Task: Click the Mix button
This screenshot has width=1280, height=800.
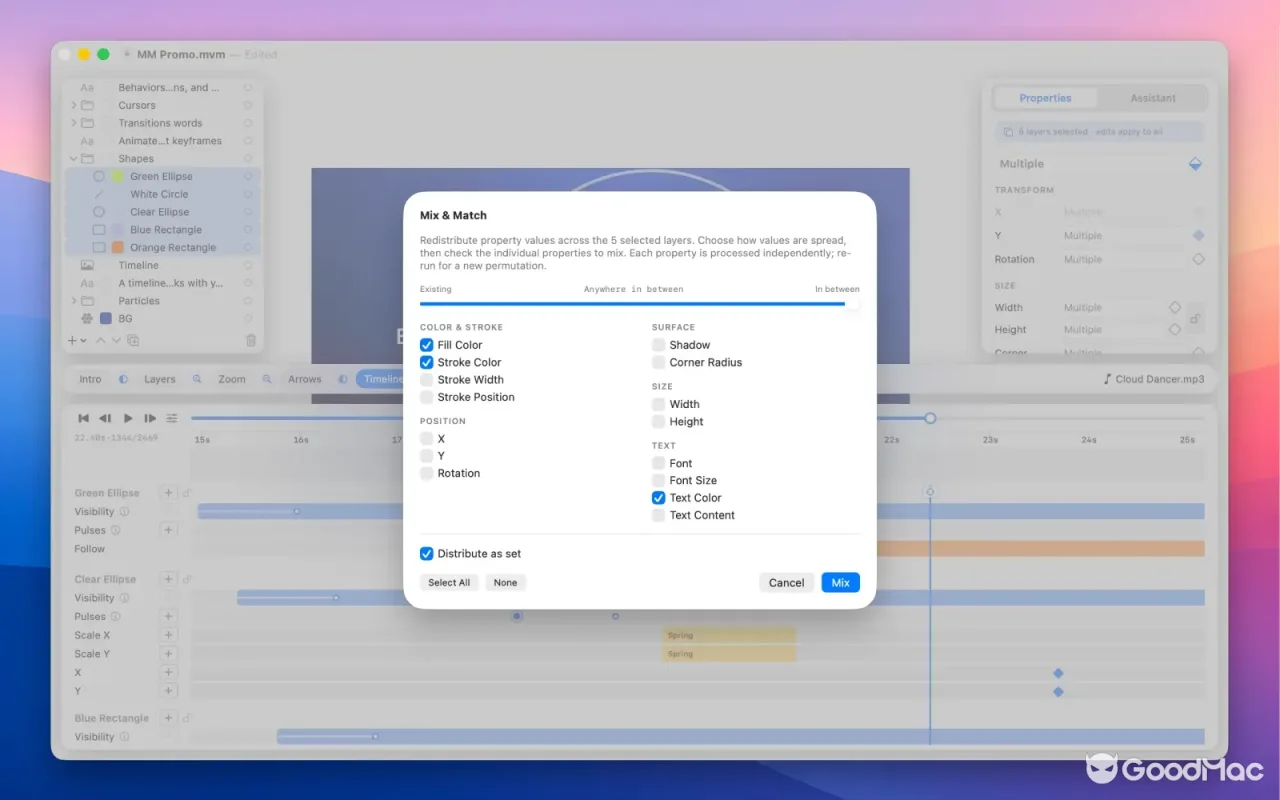Action: 841,582
